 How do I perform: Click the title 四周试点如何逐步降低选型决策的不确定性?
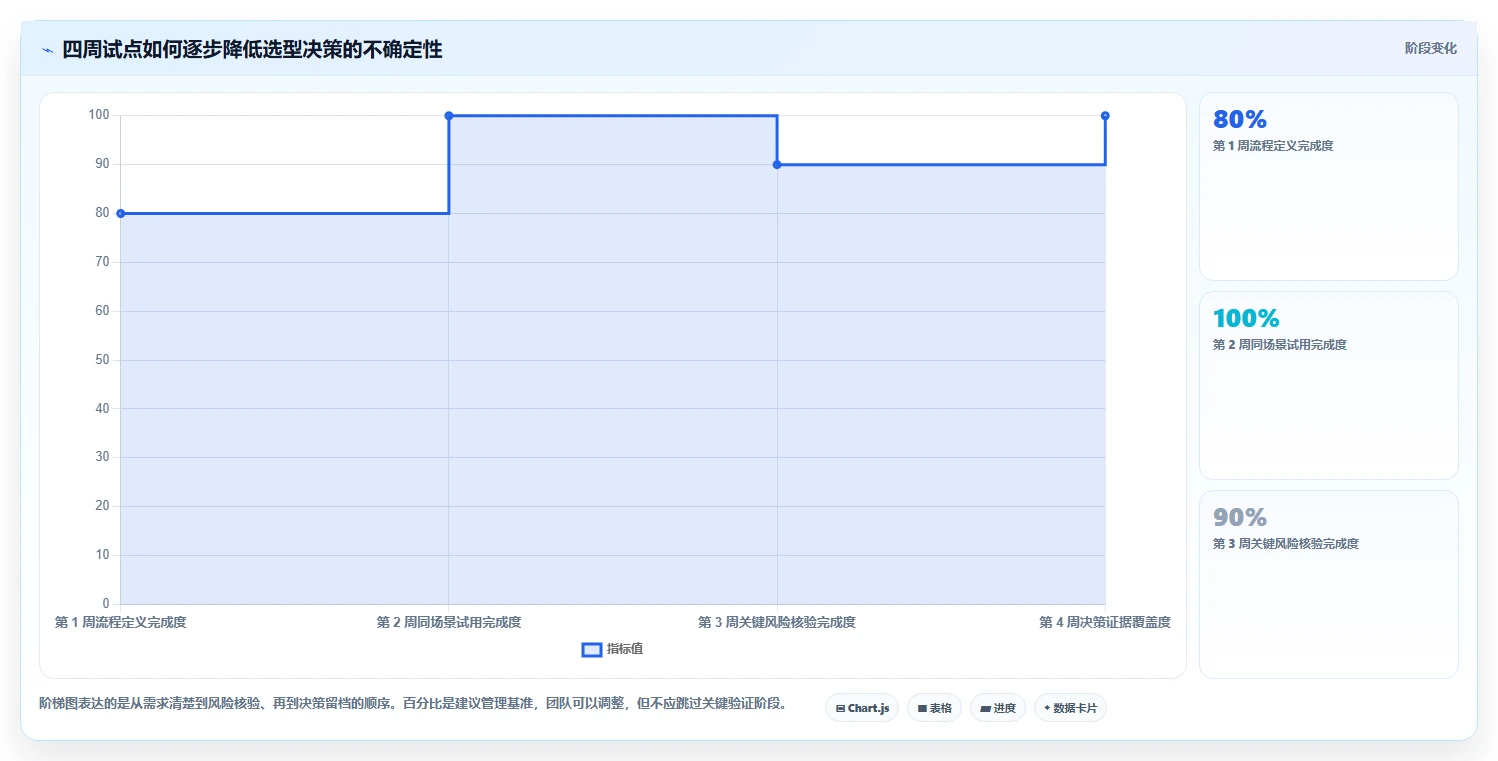point(252,49)
